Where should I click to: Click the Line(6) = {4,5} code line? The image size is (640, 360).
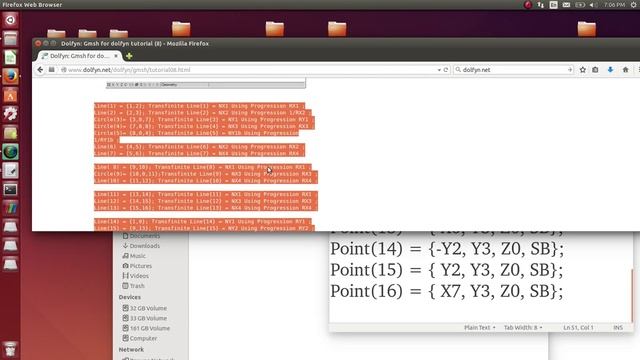point(199,147)
